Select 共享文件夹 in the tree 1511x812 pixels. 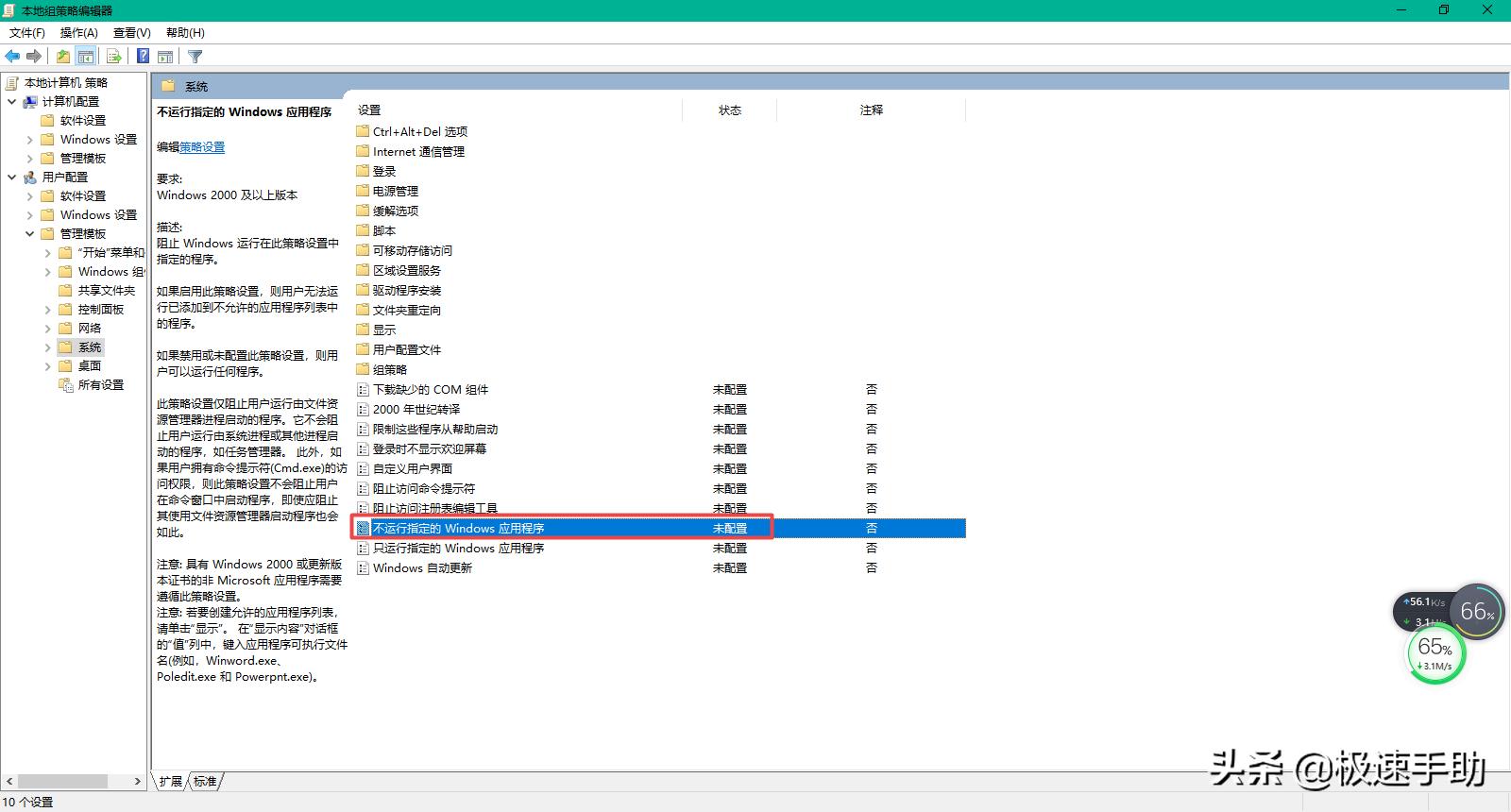[x=107, y=290]
